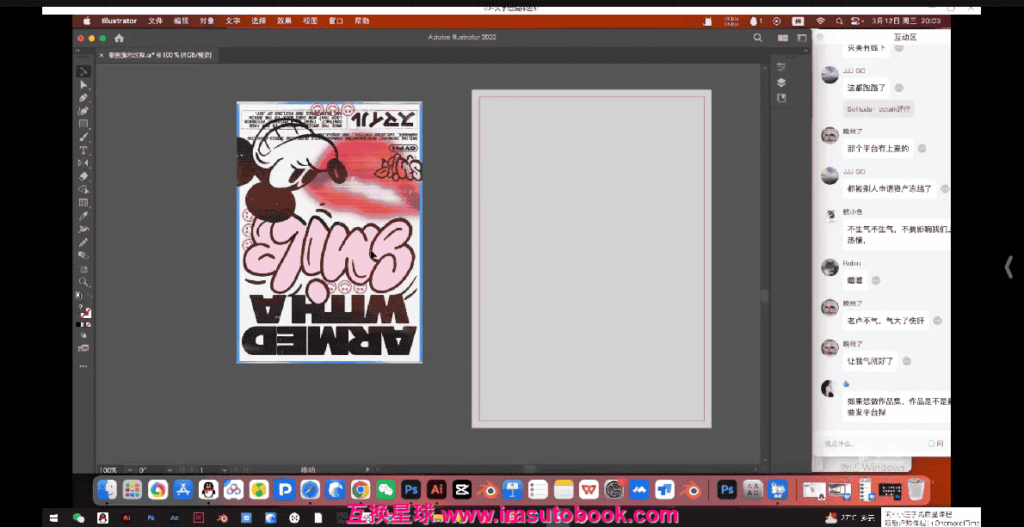1024x527 pixels.
Task: Open QQ penguin icon in dock
Action: [x=208, y=488]
